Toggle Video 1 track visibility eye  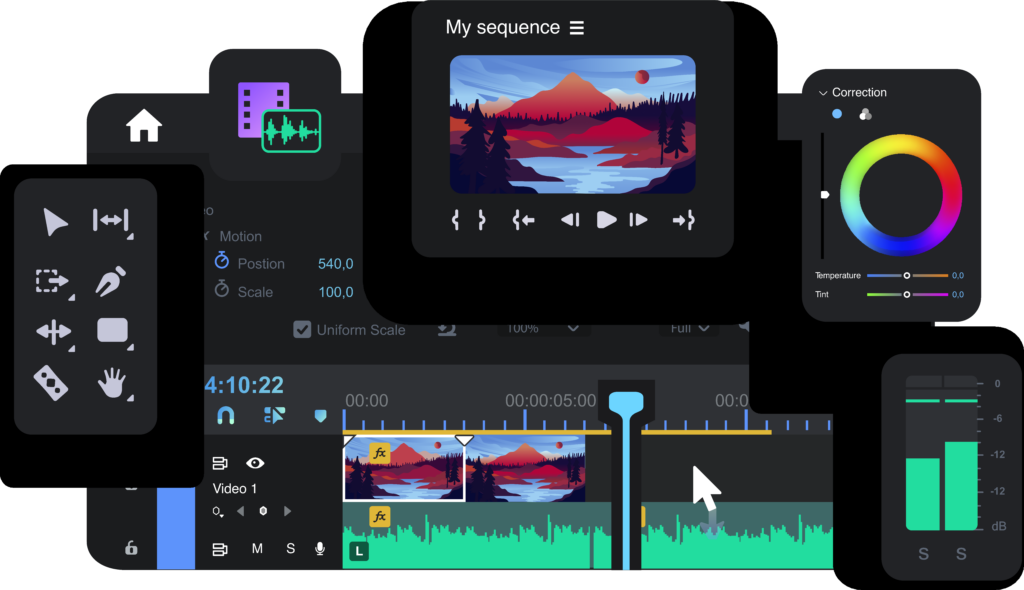255,463
